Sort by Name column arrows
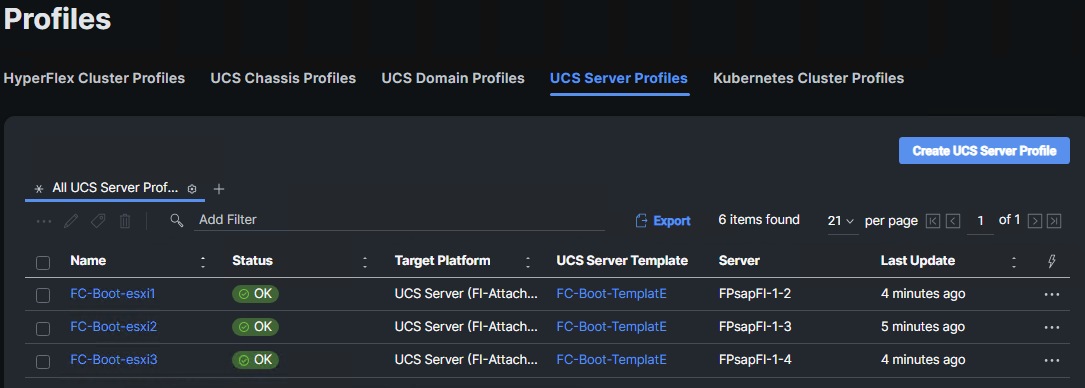The image size is (1085, 388). click(x=203, y=261)
